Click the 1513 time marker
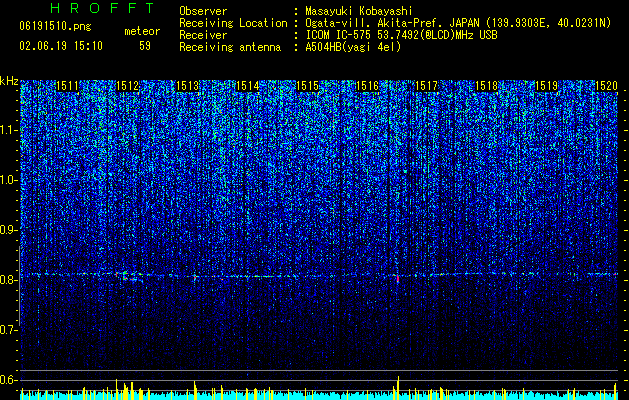The image size is (629, 400). tap(187, 85)
